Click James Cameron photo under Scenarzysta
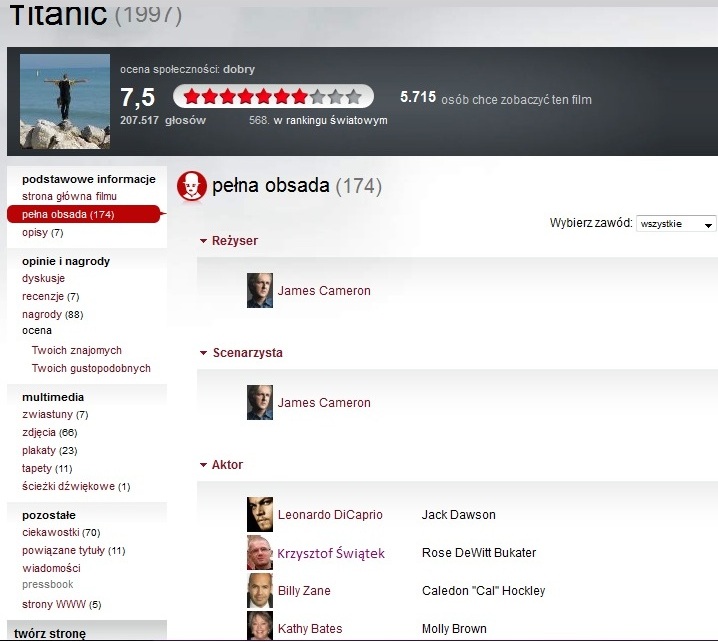718x642 pixels. point(260,403)
